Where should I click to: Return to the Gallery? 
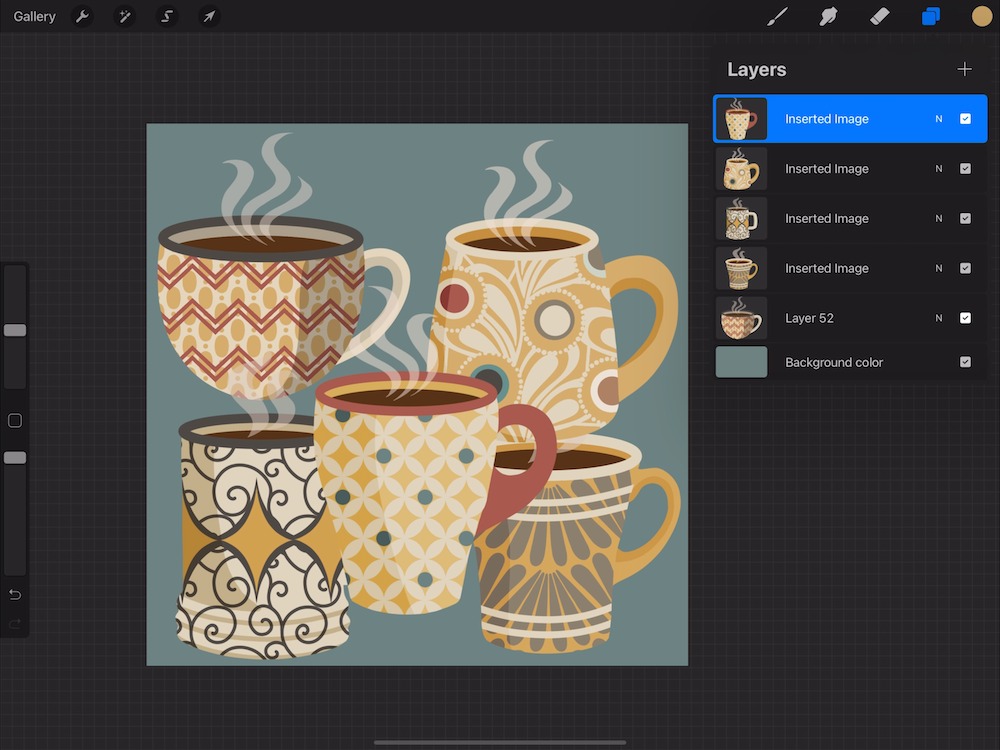(35, 17)
